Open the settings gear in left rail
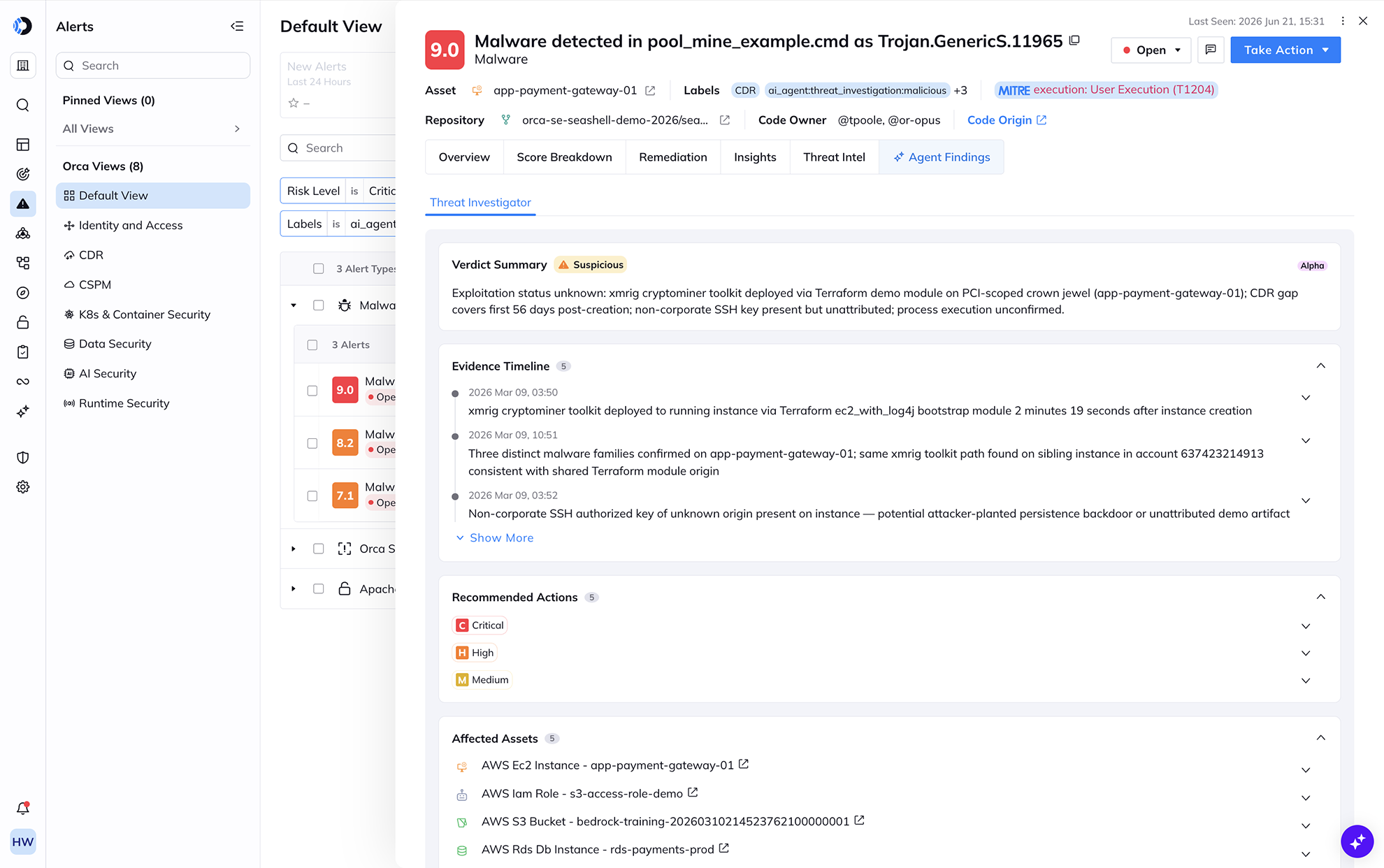The image size is (1384, 868). (22, 487)
